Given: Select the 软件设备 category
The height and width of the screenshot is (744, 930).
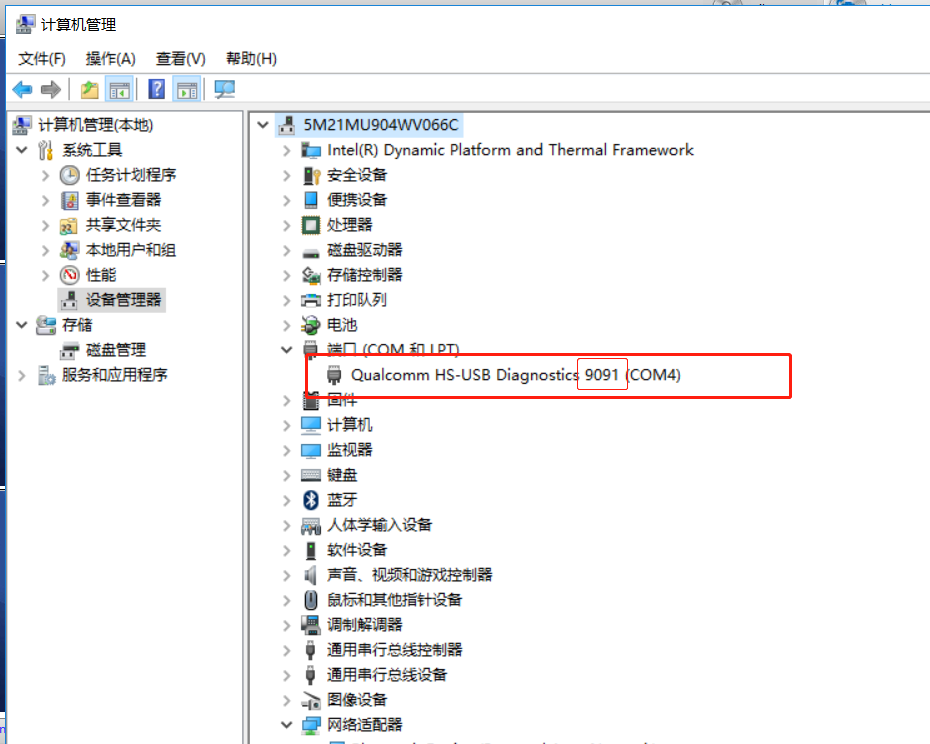Looking at the screenshot, I should [357, 550].
